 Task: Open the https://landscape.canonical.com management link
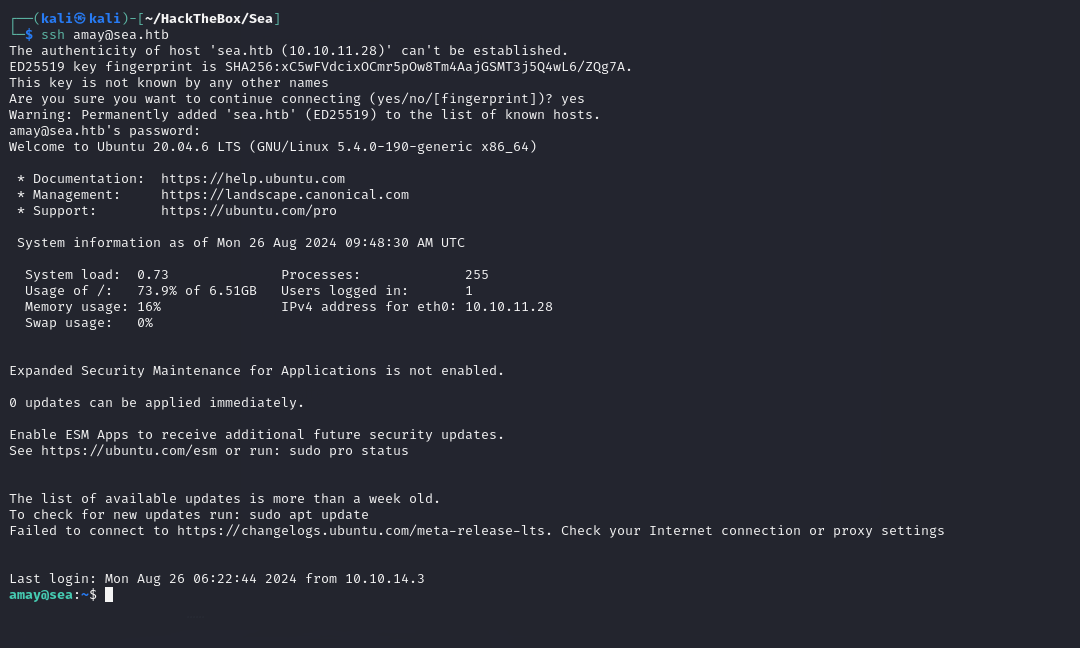[284, 195]
